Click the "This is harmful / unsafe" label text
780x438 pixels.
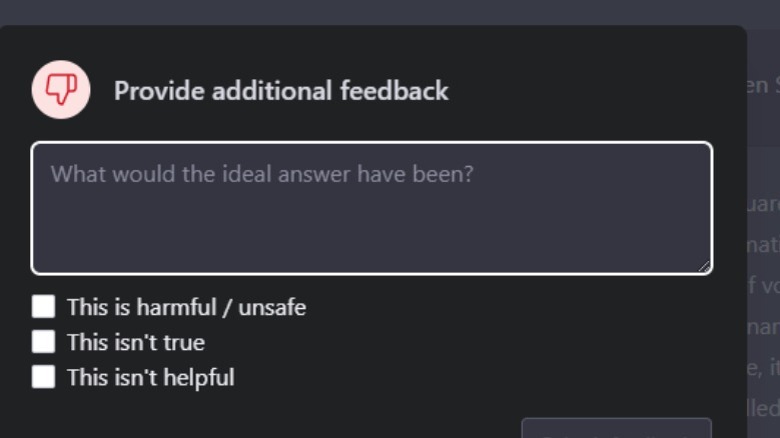186,307
